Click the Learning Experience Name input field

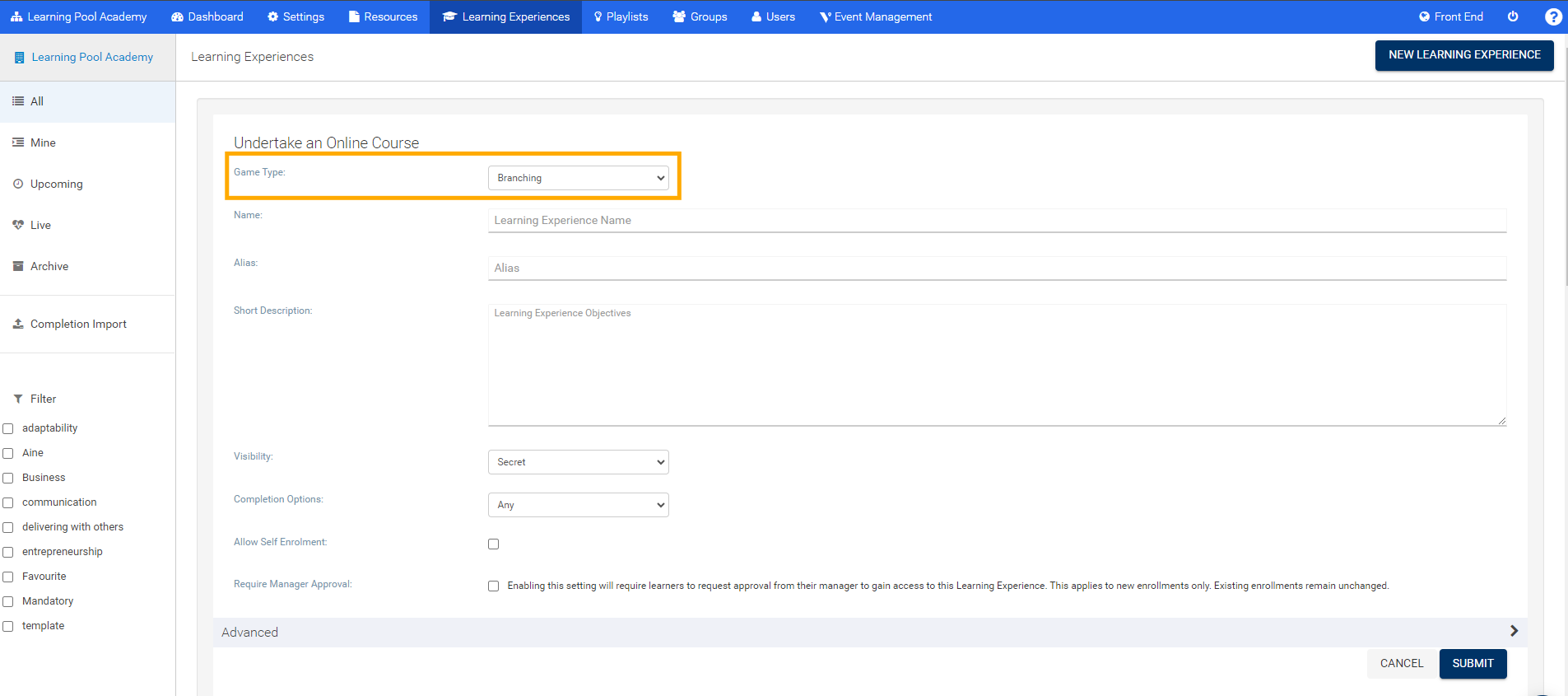(x=996, y=220)
